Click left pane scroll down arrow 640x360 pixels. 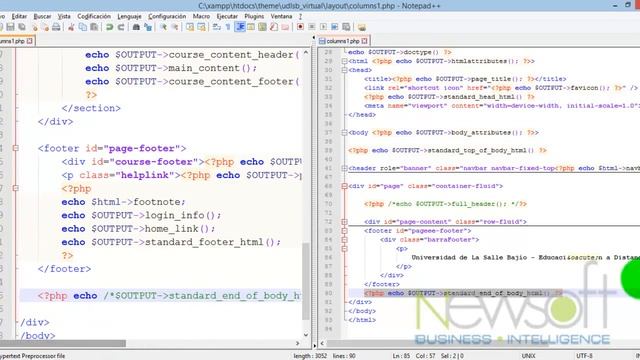click(x=306, y=335)
